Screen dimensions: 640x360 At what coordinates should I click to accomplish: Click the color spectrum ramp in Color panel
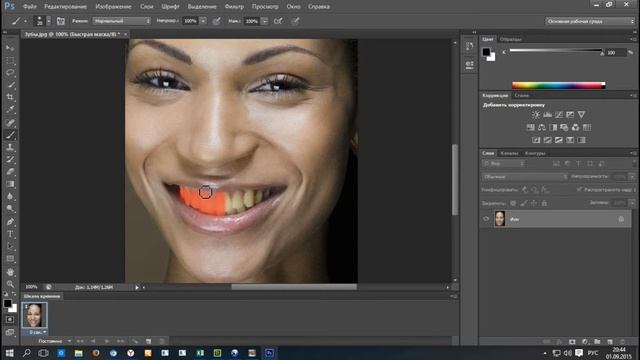pos(558,85)
